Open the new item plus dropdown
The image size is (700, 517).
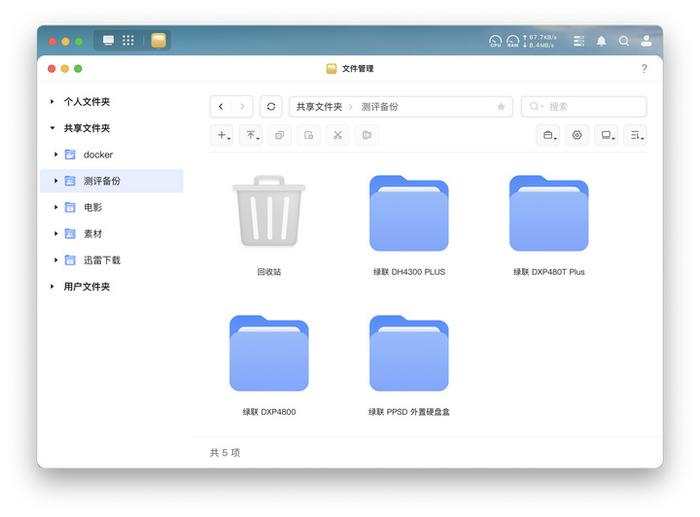[223, 135]
